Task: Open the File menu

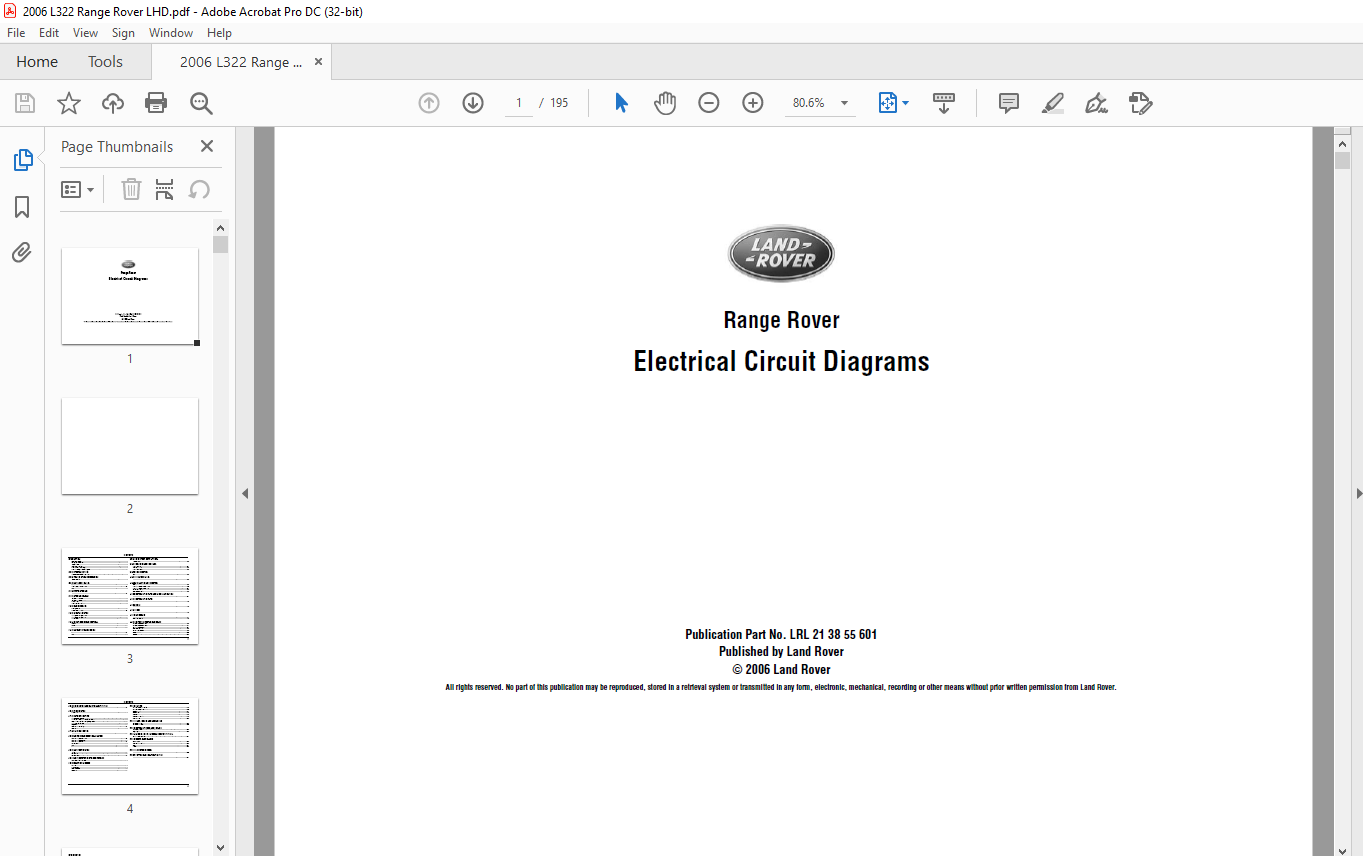Action: coord(16,33)
